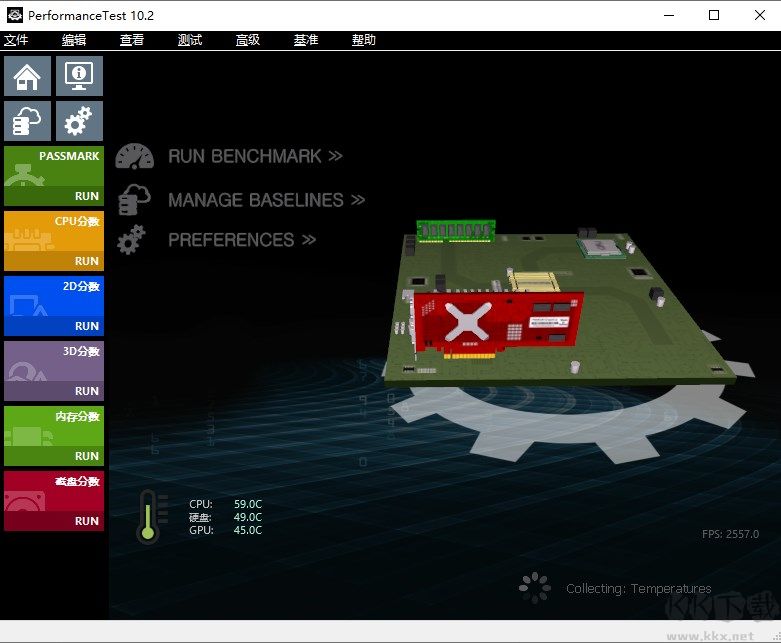Click the PASSMARK tile title
The height and width of the screenshot is (643, 781).
[x=69, y=156]
